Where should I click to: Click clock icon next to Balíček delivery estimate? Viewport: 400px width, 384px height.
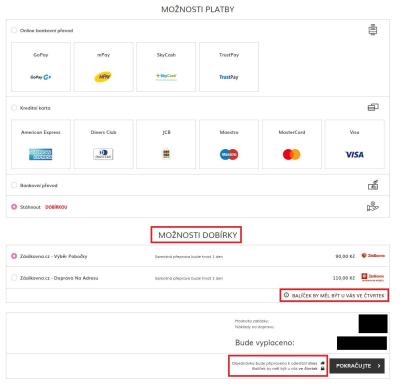coord(286,295)
